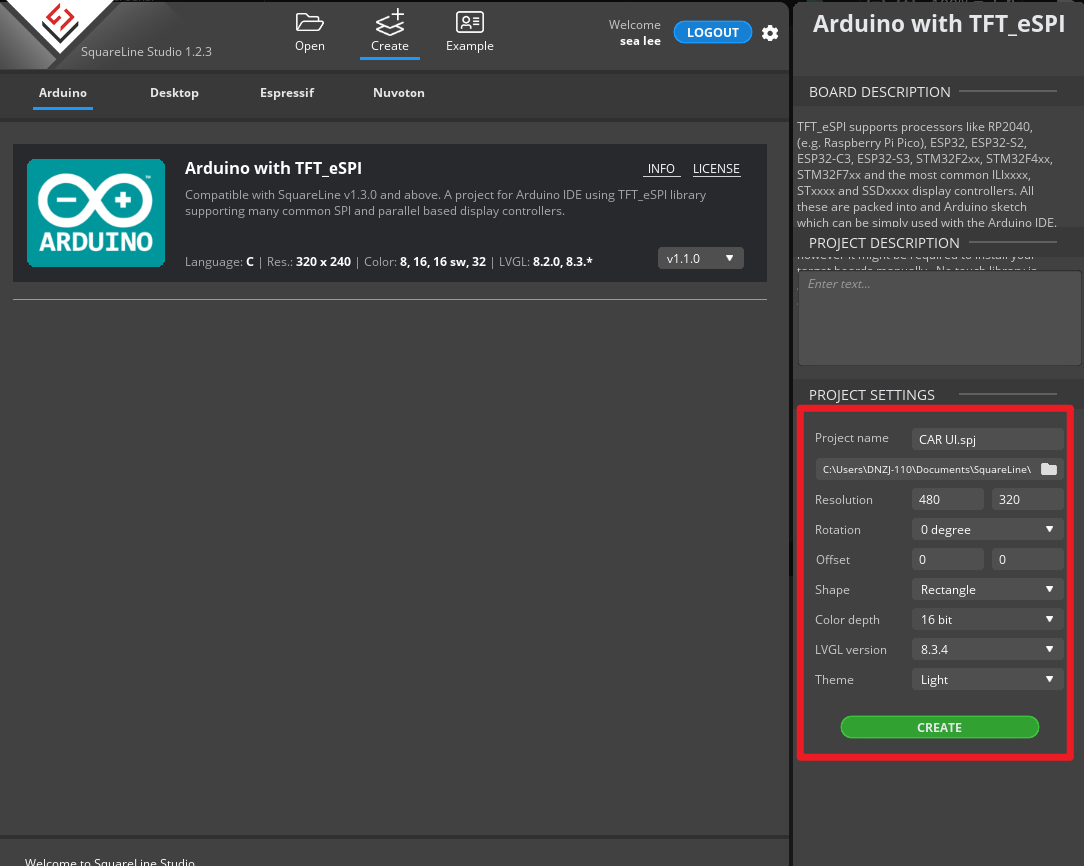Open the Color depth dropdown
Screen dimensions: 1084x866
click(987, 619)
